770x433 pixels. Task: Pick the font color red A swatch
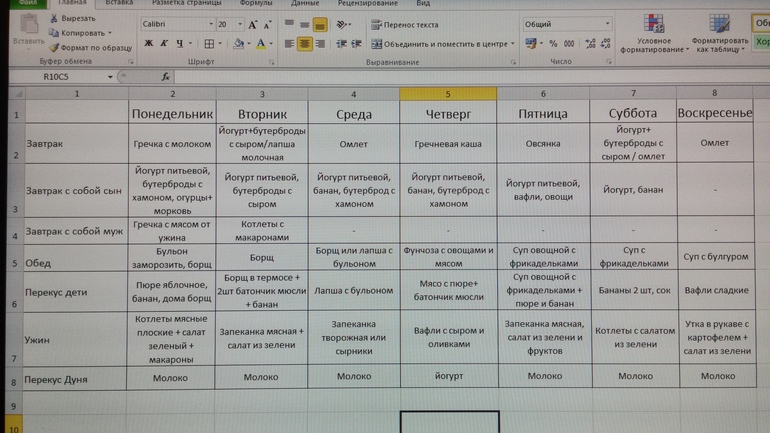[x=260, y=44]
